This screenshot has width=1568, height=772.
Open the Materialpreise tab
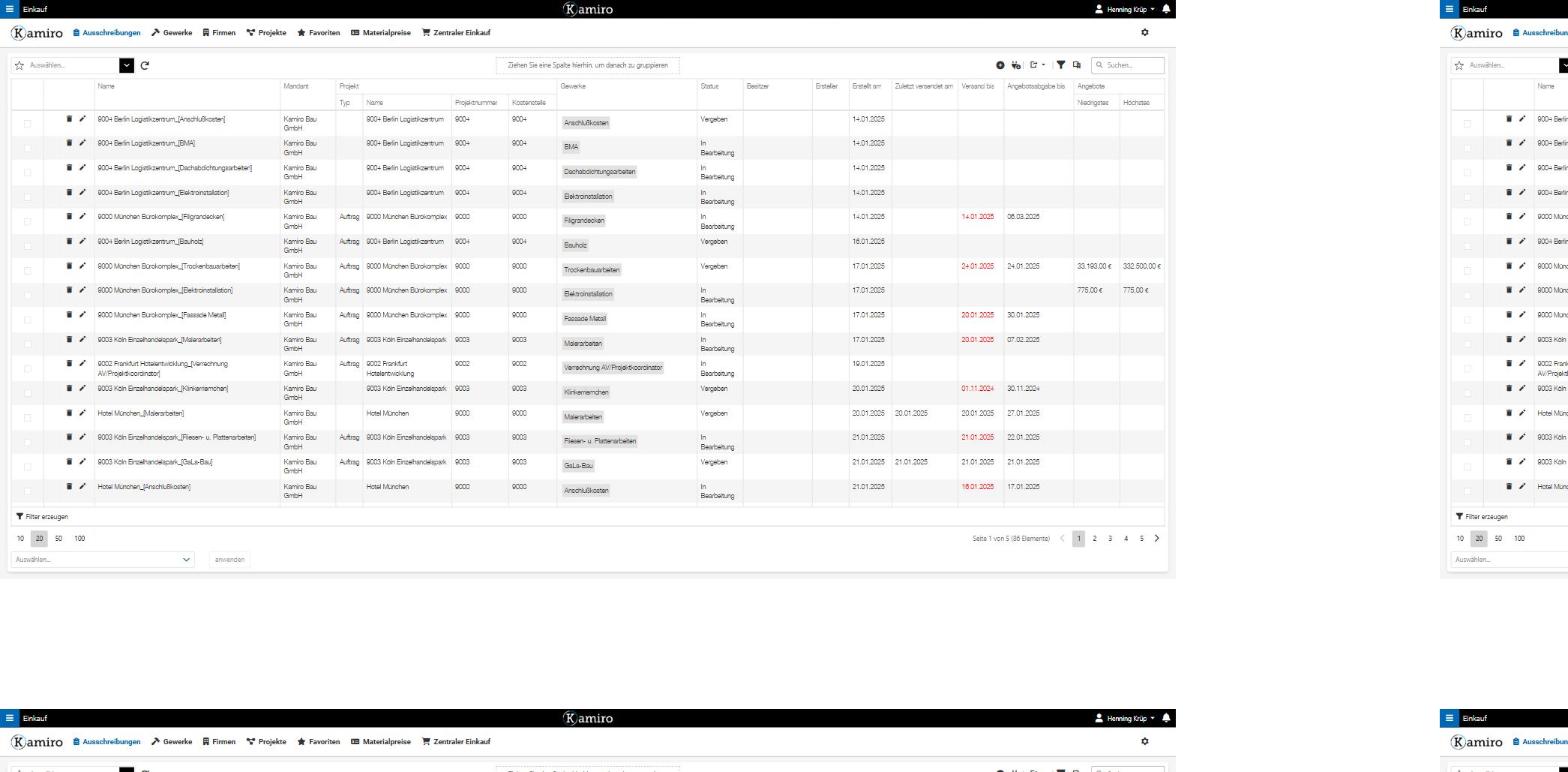[x=381, y=32]
